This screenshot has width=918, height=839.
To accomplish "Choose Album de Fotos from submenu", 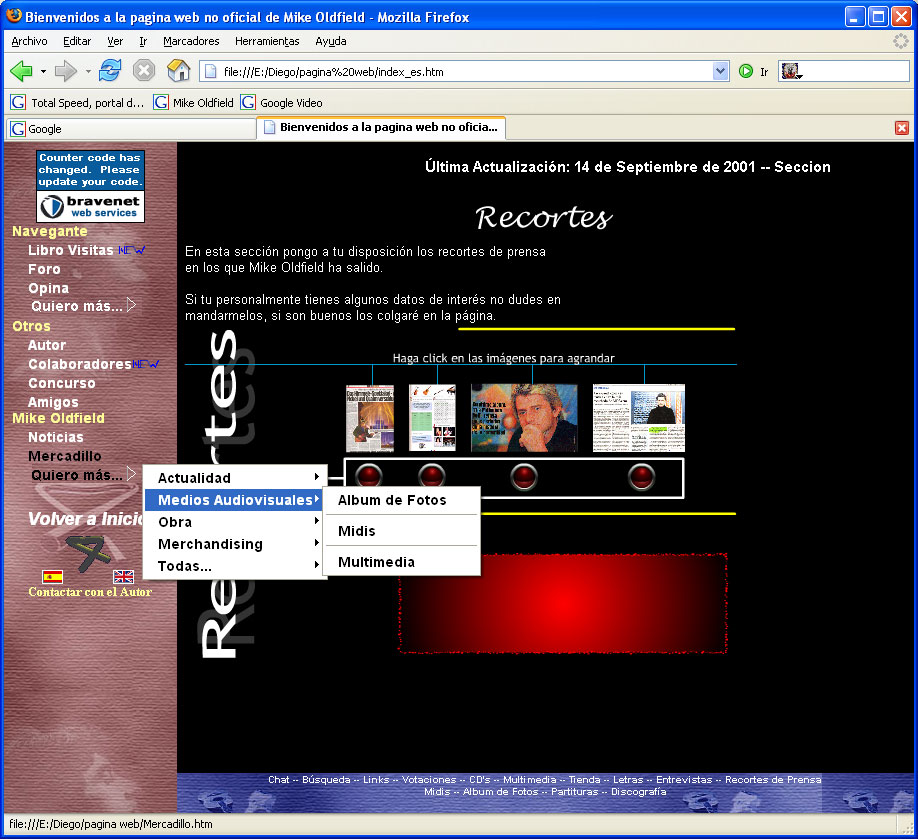I will pyautogui.click(x=402, y=500).
